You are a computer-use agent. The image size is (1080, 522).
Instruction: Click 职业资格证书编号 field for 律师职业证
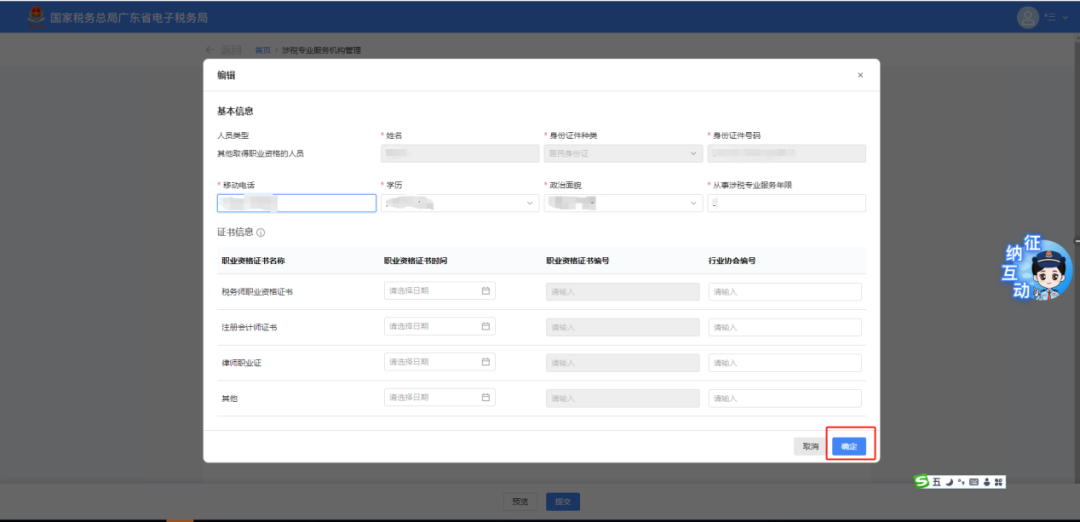(x=623, y=363)
